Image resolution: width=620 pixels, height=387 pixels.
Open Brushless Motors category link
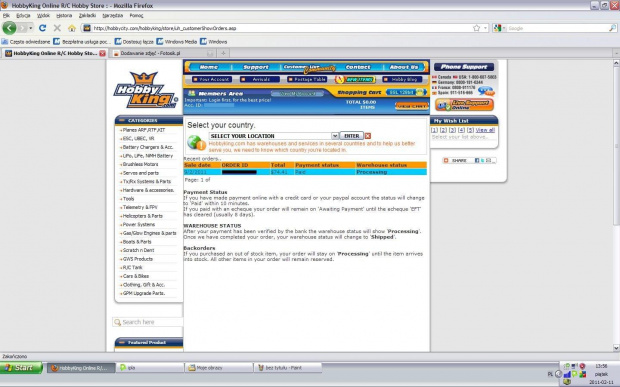click(140, 164)
